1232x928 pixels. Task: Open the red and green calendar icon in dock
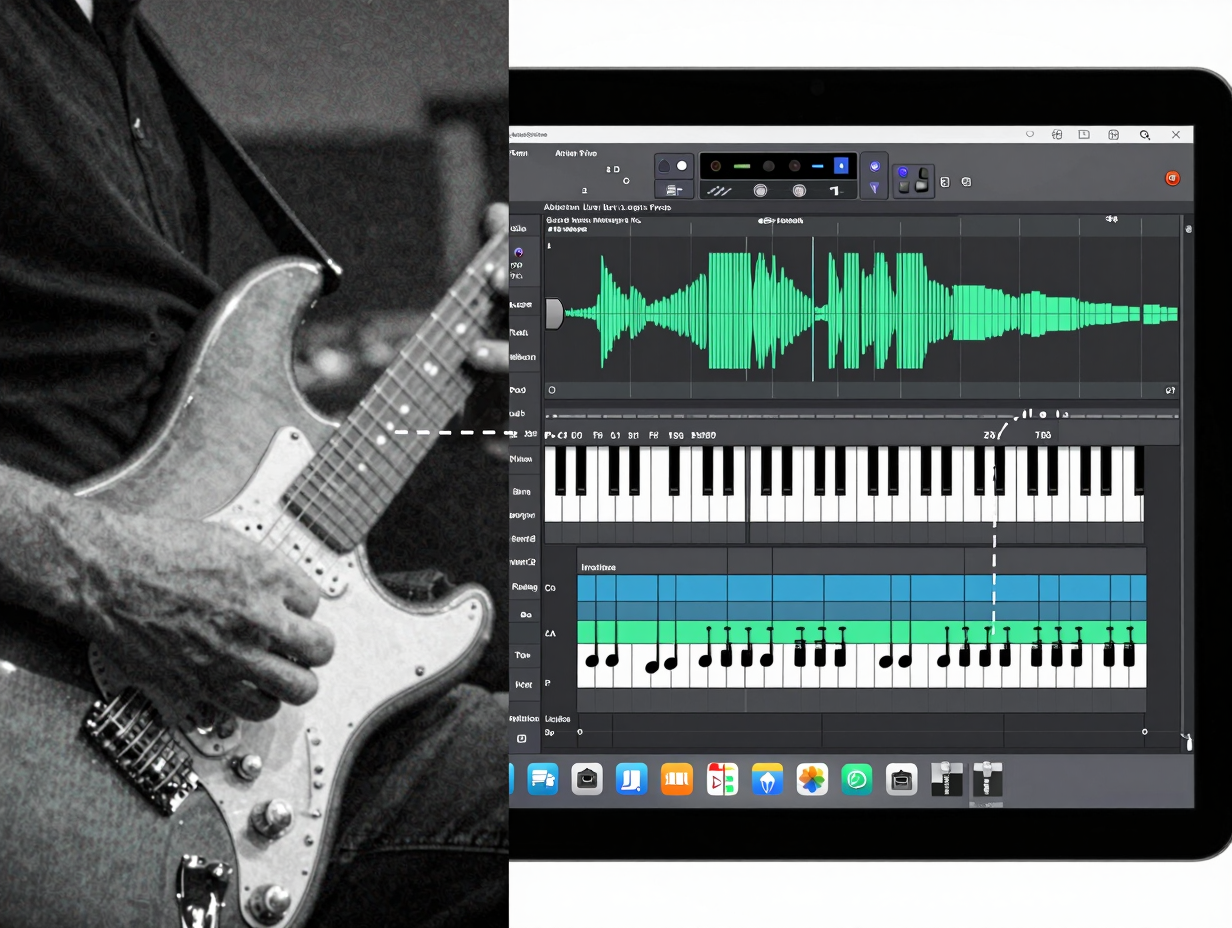point(722,779)
